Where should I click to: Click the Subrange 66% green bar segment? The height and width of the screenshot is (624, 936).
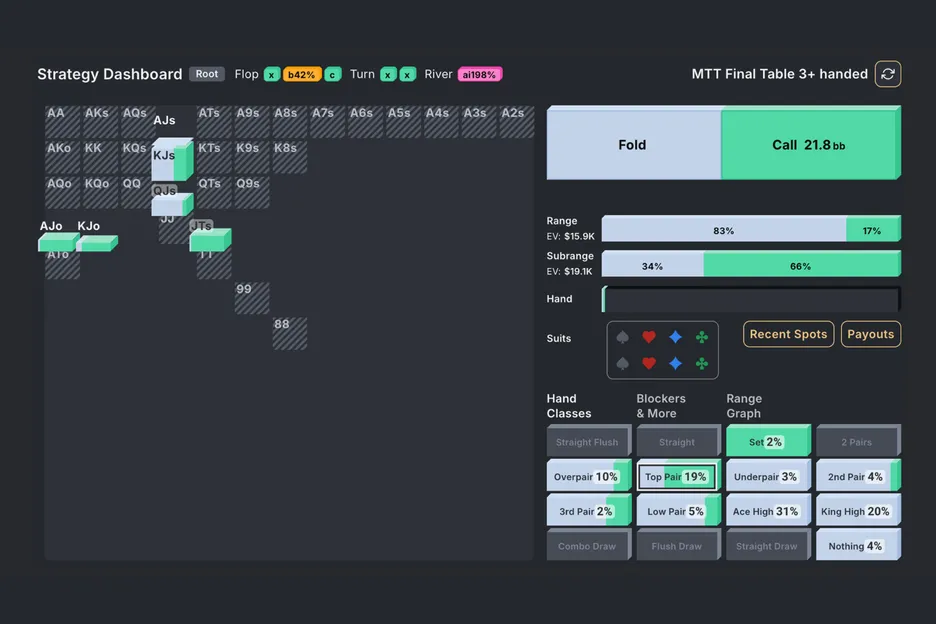(x=800, y=266)
